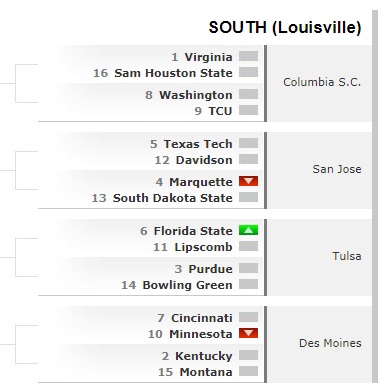Click the Tulsa site label
The height and width of the screenshot is (389, 387).
pyautogui.click(x=347, y=256)
